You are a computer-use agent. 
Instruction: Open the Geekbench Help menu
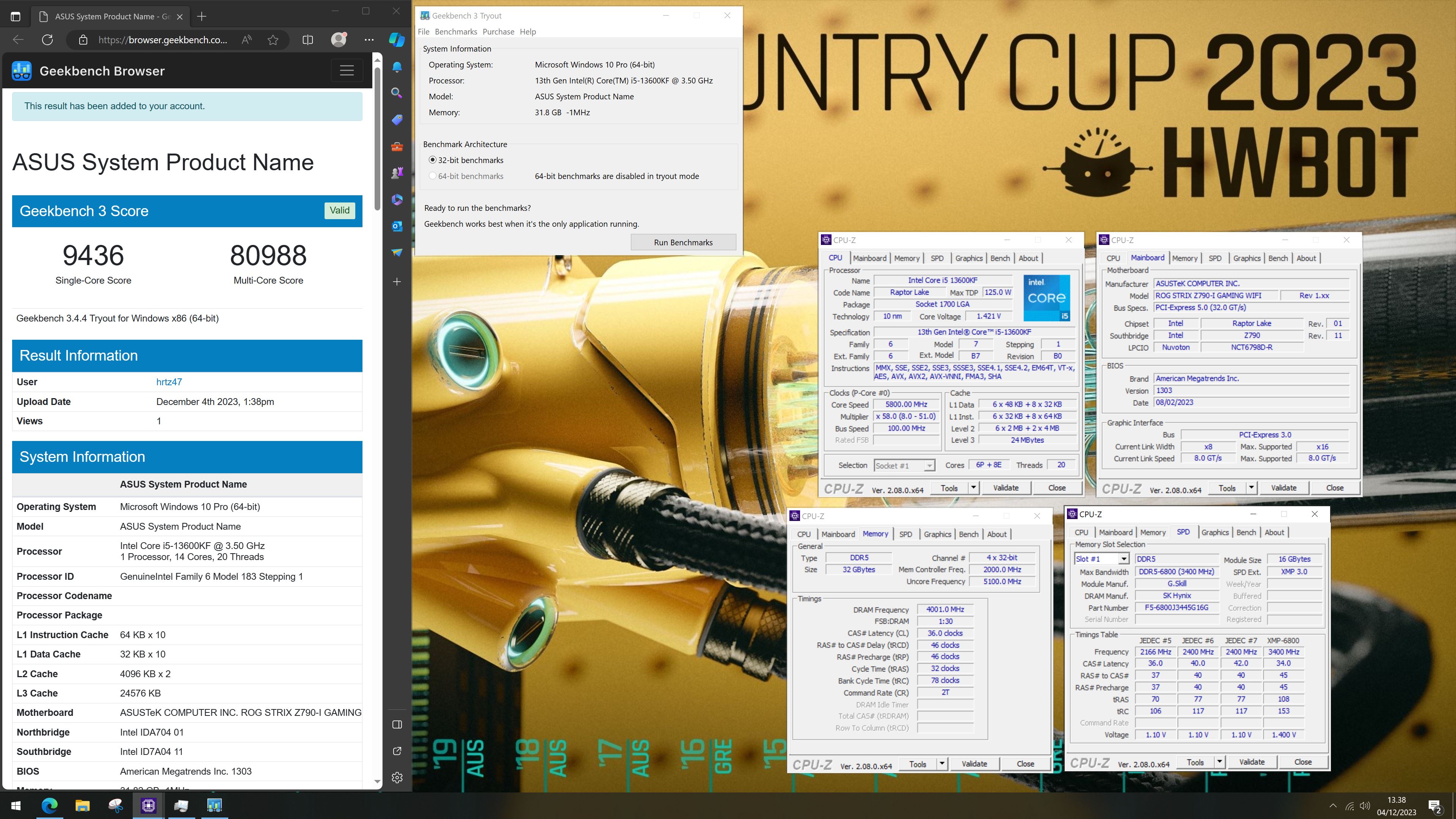click(527, 31)
